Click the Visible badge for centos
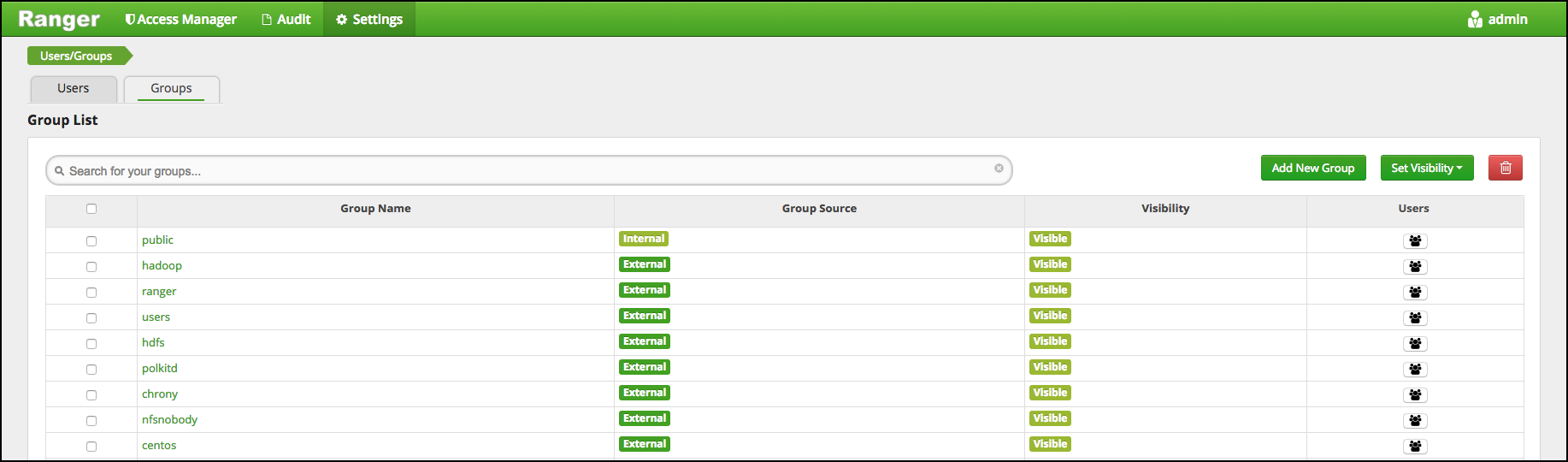The height and width of the screenshot is (462, 1568). point(1050,444)
